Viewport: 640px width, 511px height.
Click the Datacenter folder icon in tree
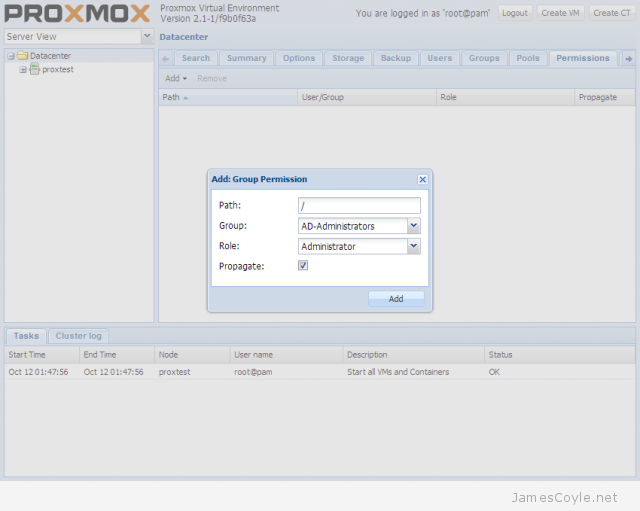pos(22,56)
